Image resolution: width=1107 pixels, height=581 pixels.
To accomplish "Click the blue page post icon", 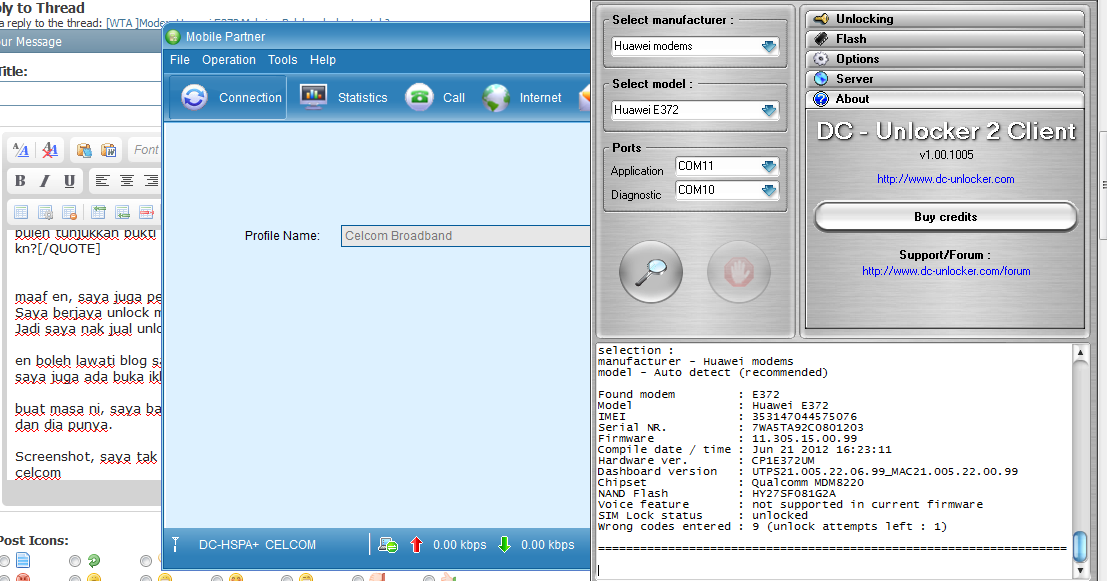I will tap(23, 561).
